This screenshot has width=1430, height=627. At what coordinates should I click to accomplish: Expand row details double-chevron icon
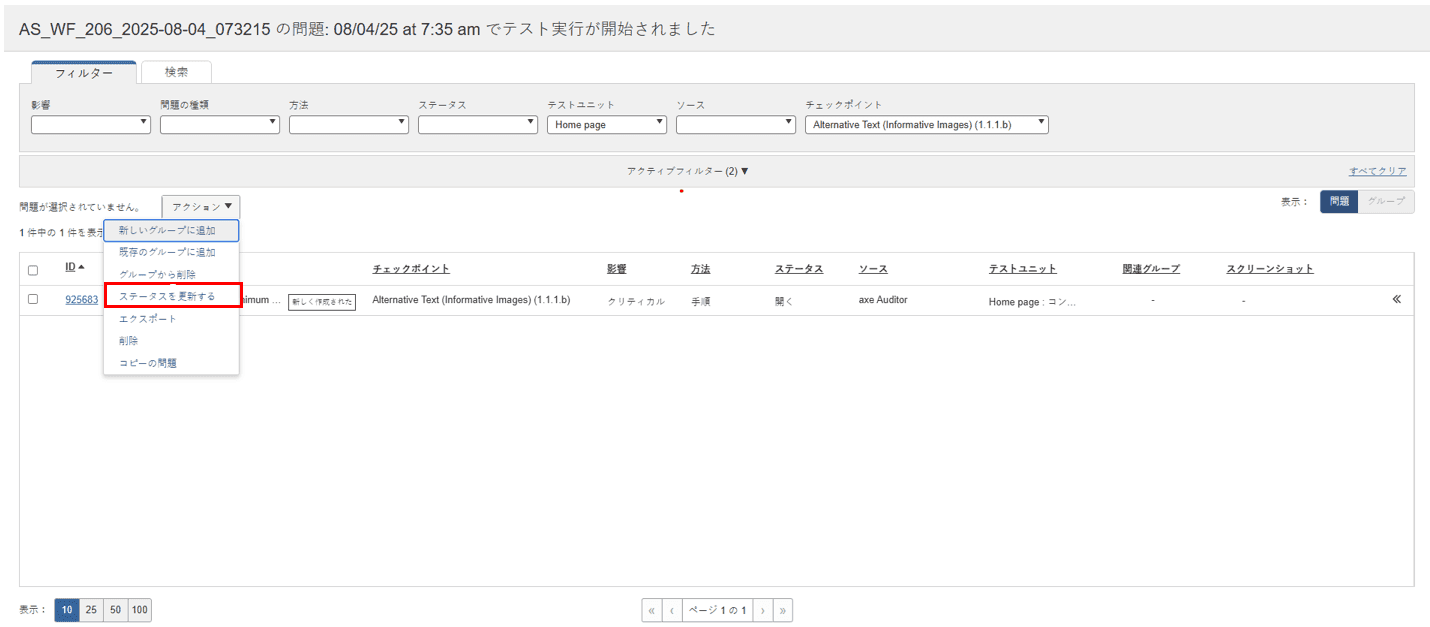tap(1396, 299)
